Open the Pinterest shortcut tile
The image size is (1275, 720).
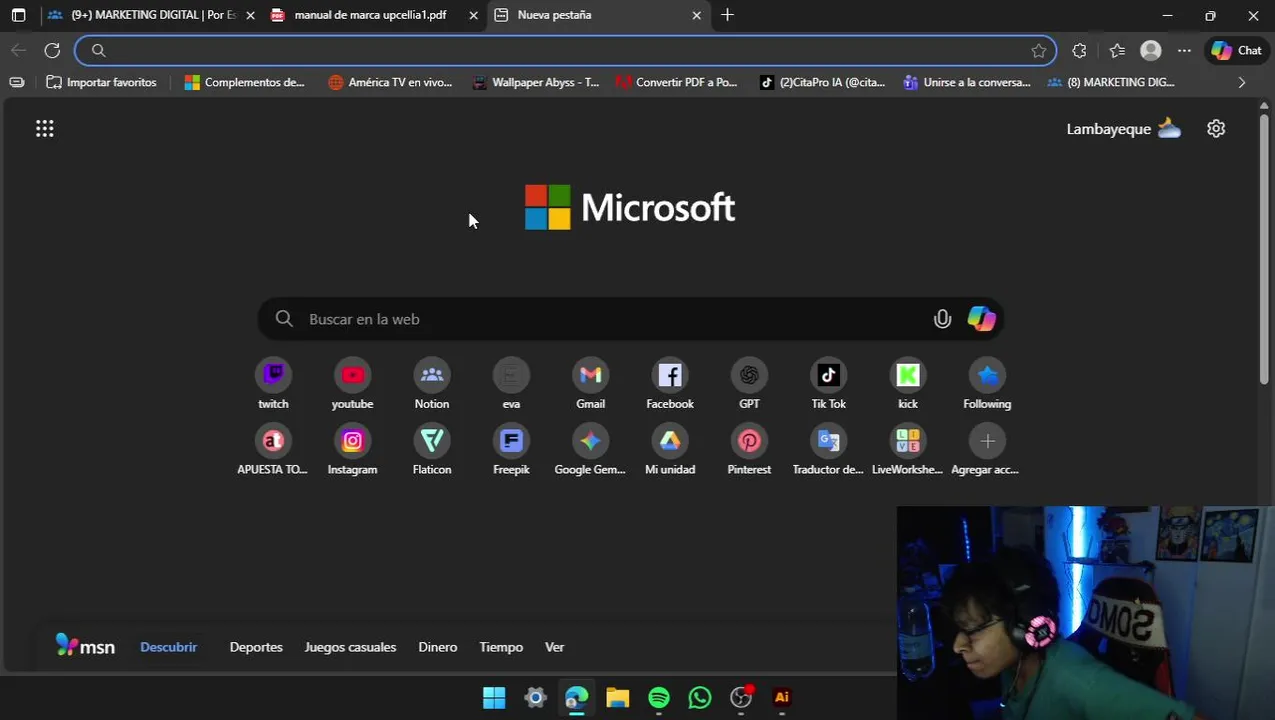(x=749, y=450)
